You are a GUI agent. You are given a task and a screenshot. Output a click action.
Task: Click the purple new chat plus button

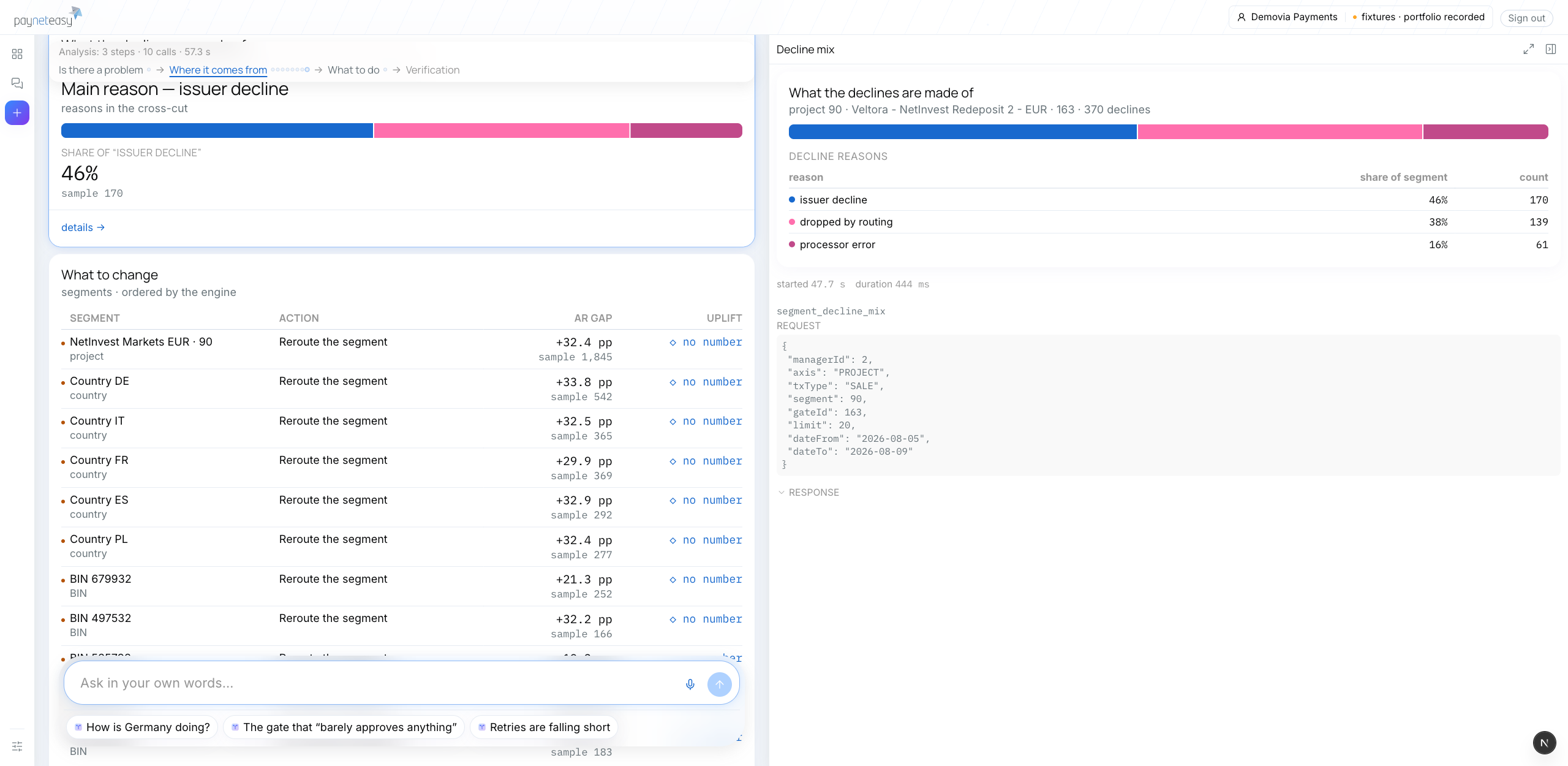pos(17,113)
